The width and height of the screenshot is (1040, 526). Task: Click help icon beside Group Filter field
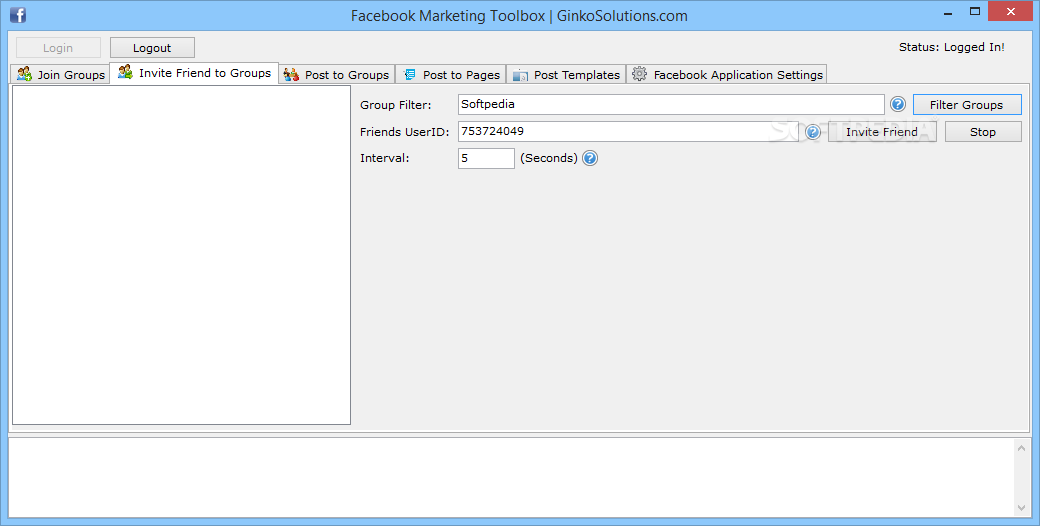[897, 104]
